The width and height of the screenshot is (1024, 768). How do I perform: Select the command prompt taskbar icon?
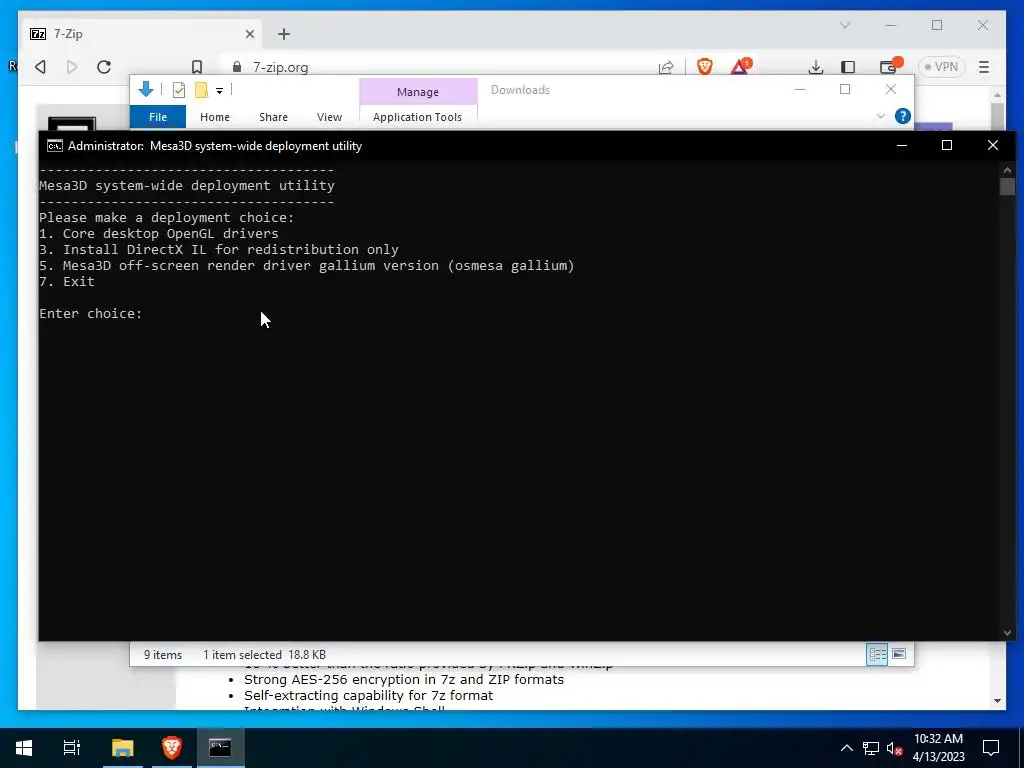point(220,748)
